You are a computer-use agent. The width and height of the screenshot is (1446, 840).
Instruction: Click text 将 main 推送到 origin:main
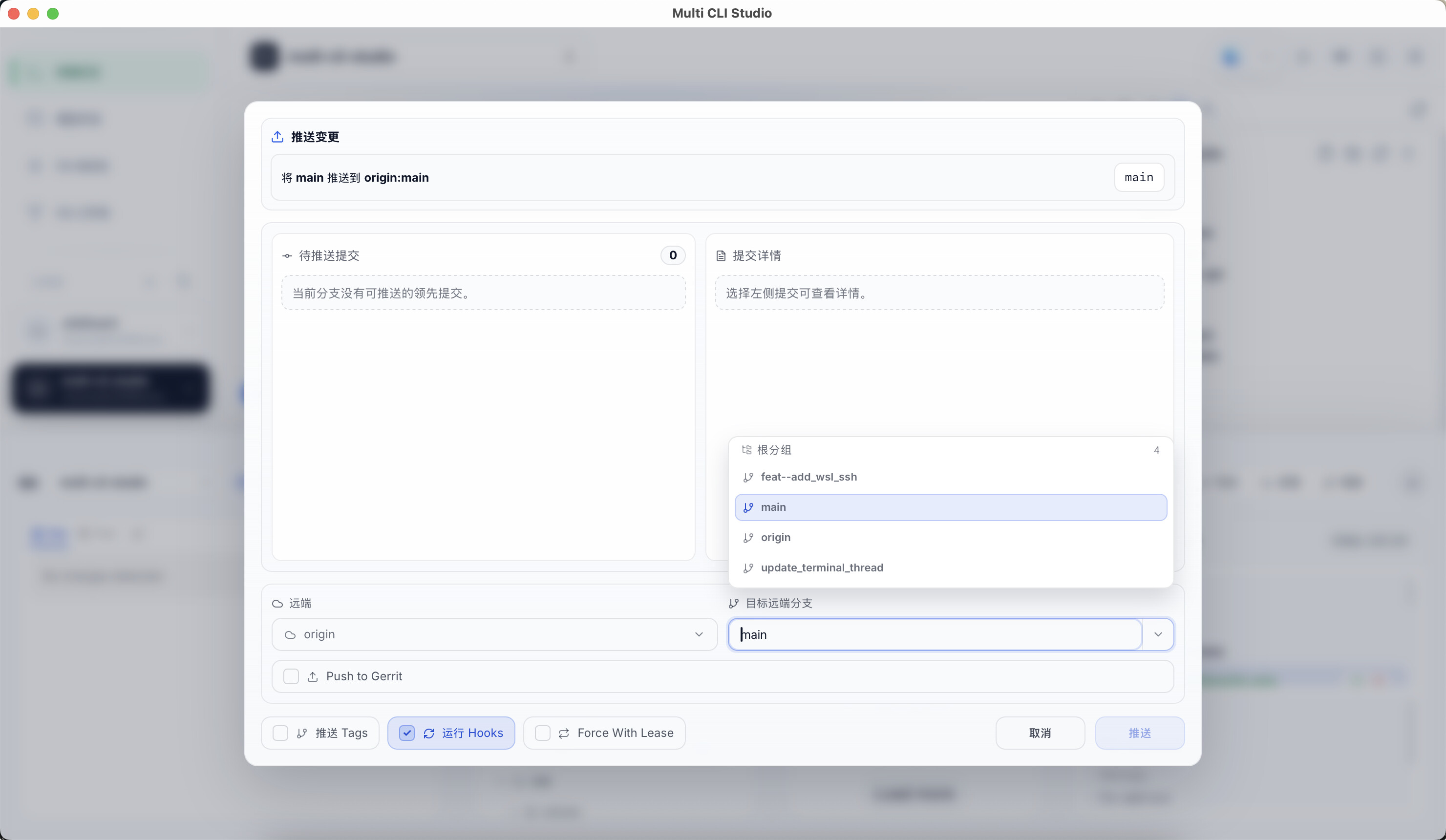[x=355, y=178]
